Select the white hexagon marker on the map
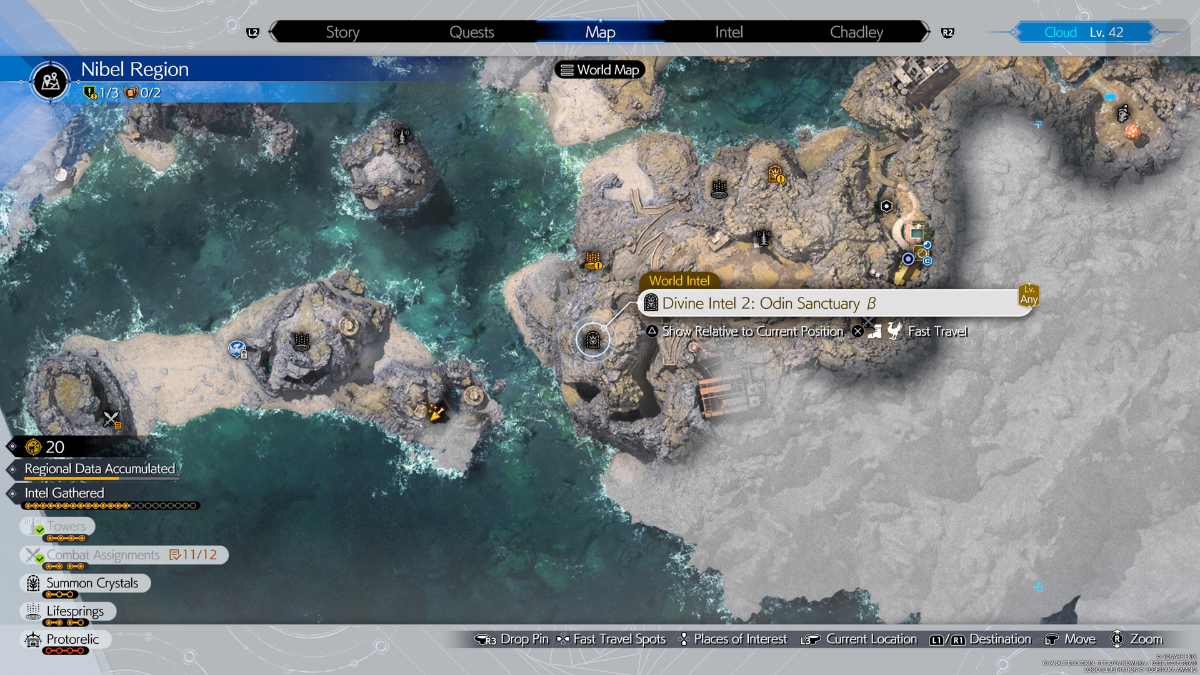The image size is (1200, 675). pos(886,206)
